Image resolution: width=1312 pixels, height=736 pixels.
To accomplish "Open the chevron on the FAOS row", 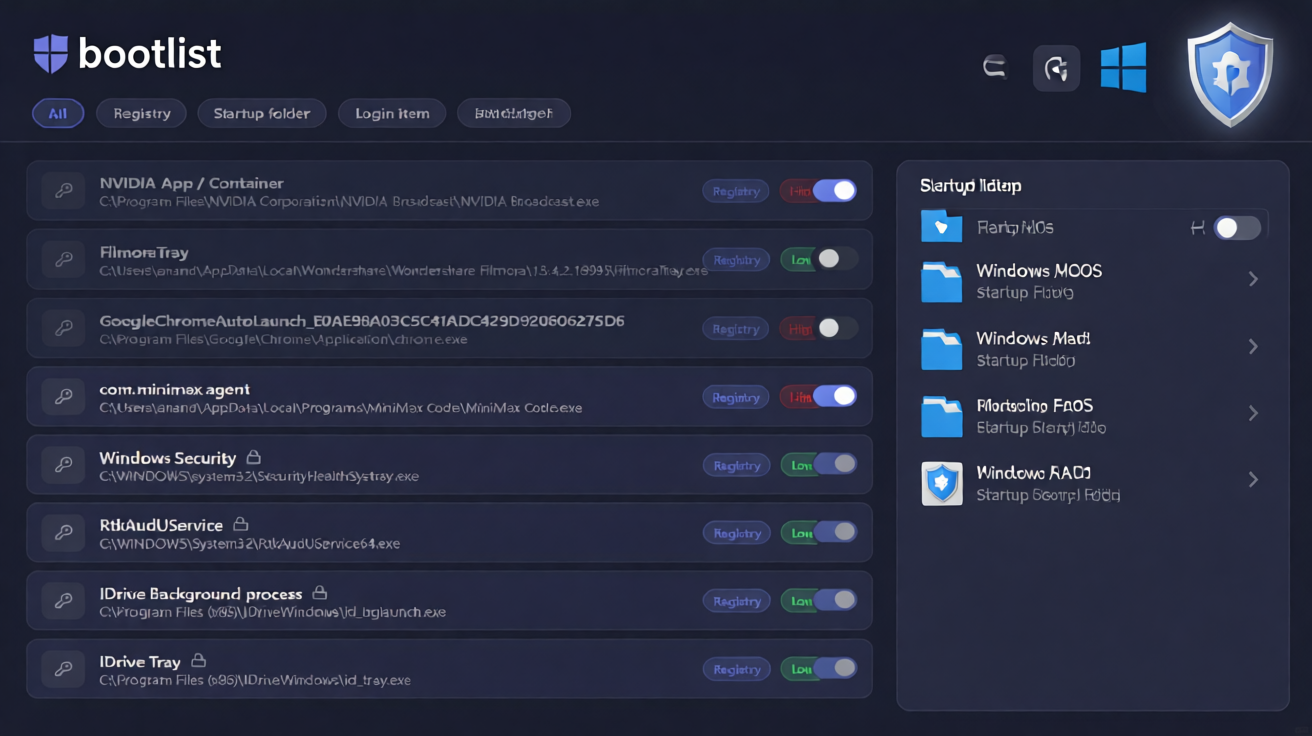I will (1253, 413).
